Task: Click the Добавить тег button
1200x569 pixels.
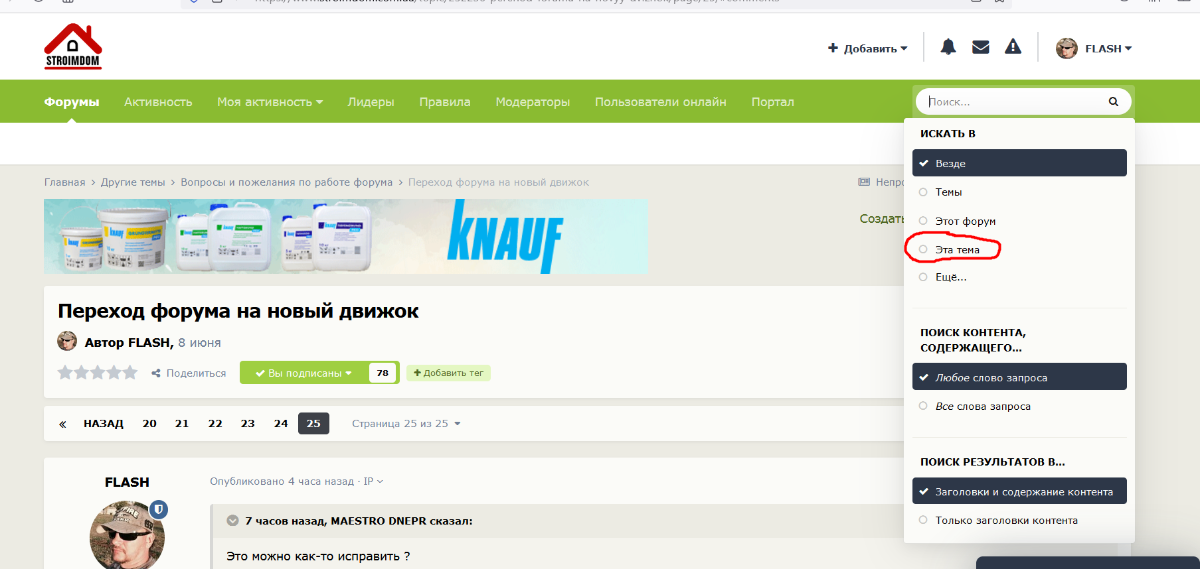Action: pyautogui.click(x=448, y=373)
